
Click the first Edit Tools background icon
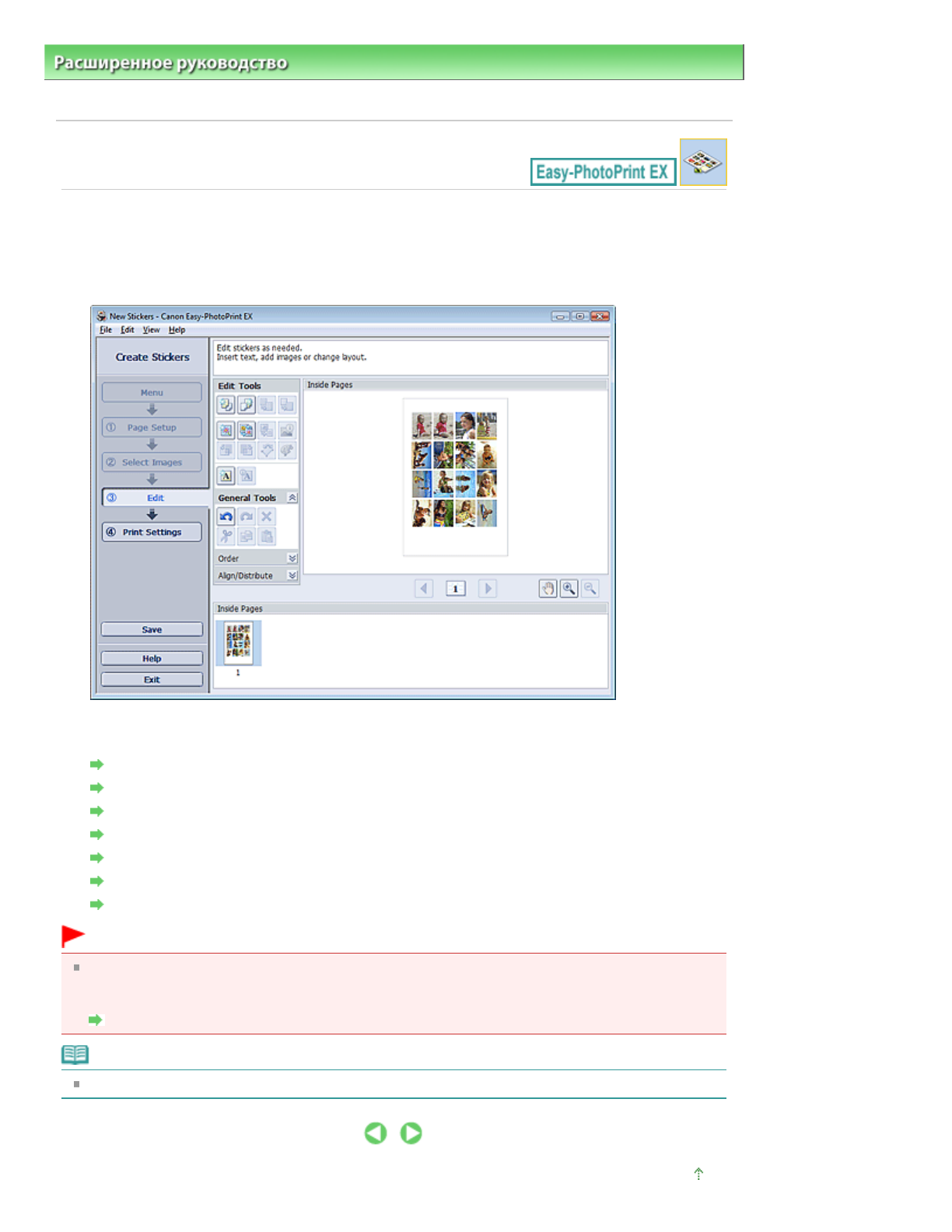coord(226,404)
